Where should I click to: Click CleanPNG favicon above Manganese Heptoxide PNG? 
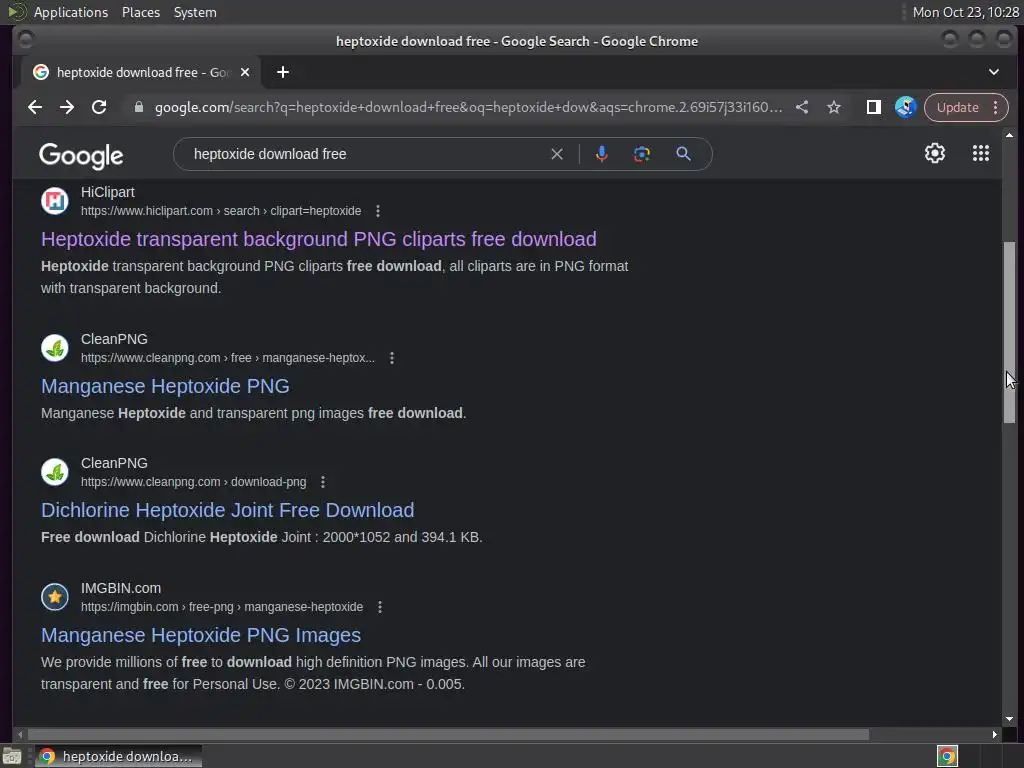[55, 347]
